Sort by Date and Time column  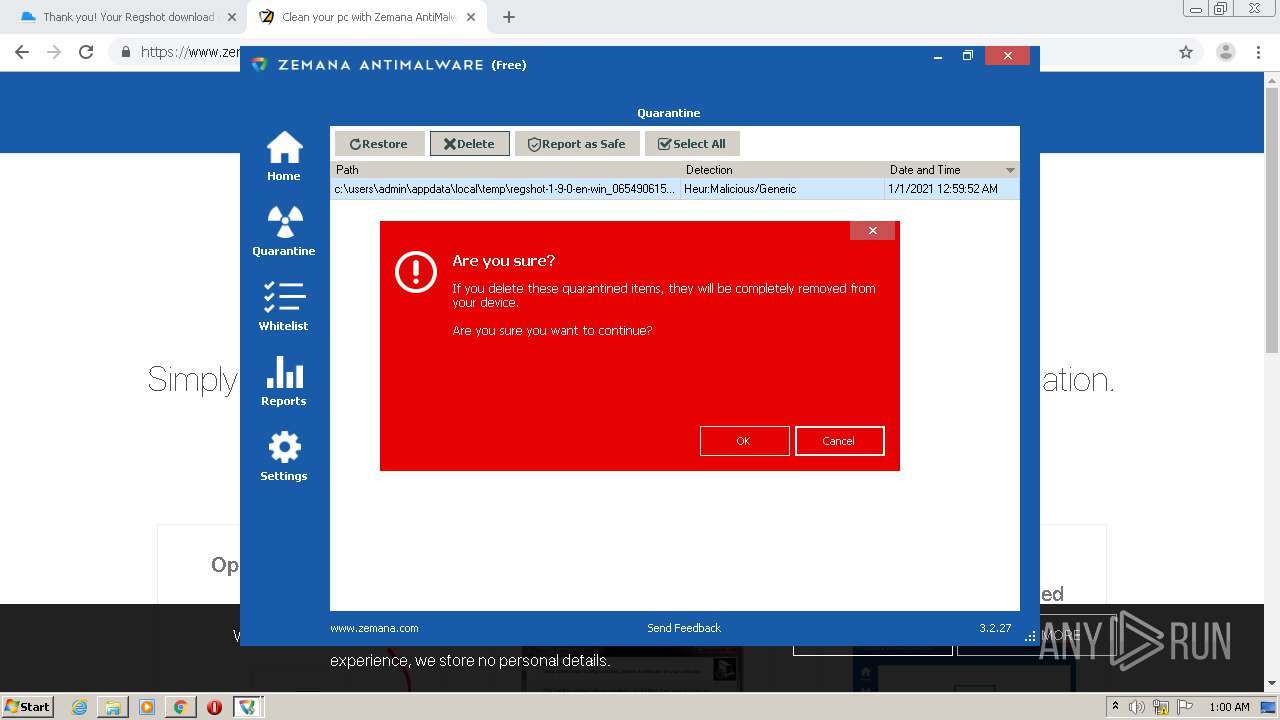pos(951,170)
